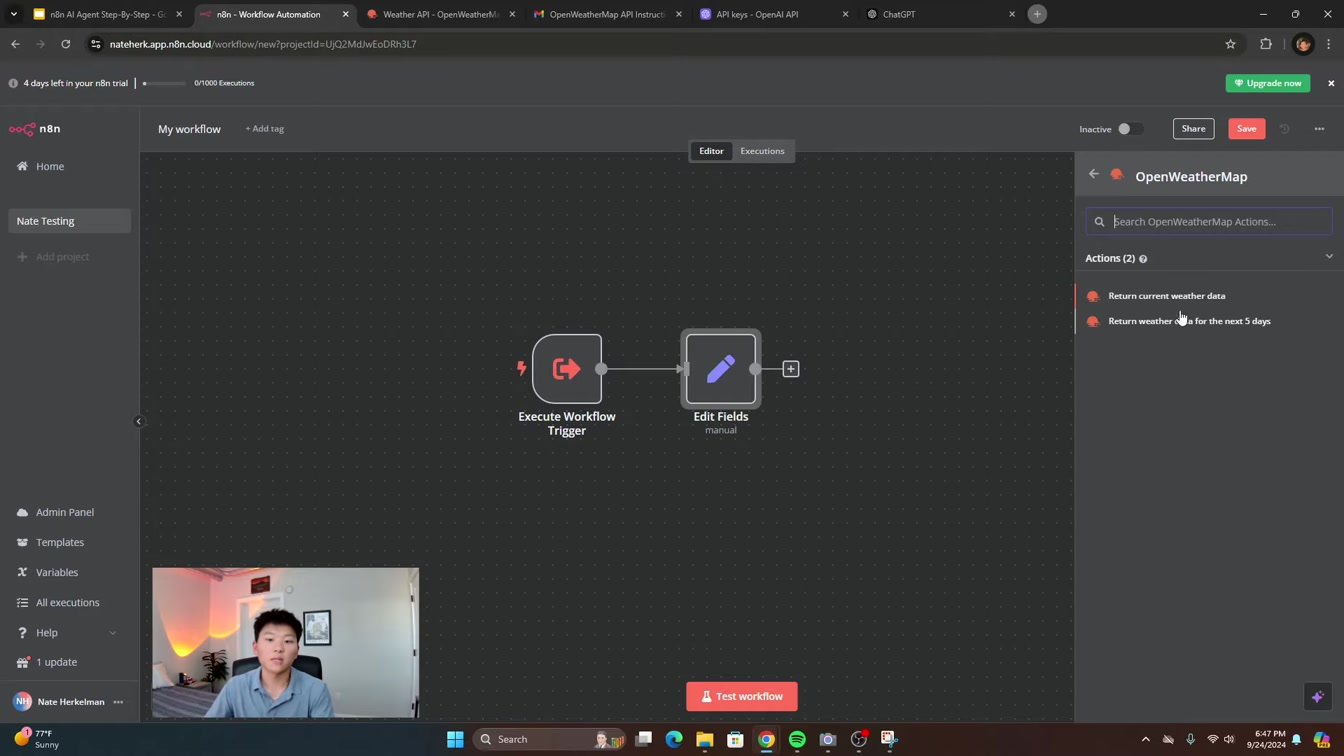The height and width of the screenshot is (756, 1344).
Task: Dismiss the trial banner
Action: pos(1331,83)
